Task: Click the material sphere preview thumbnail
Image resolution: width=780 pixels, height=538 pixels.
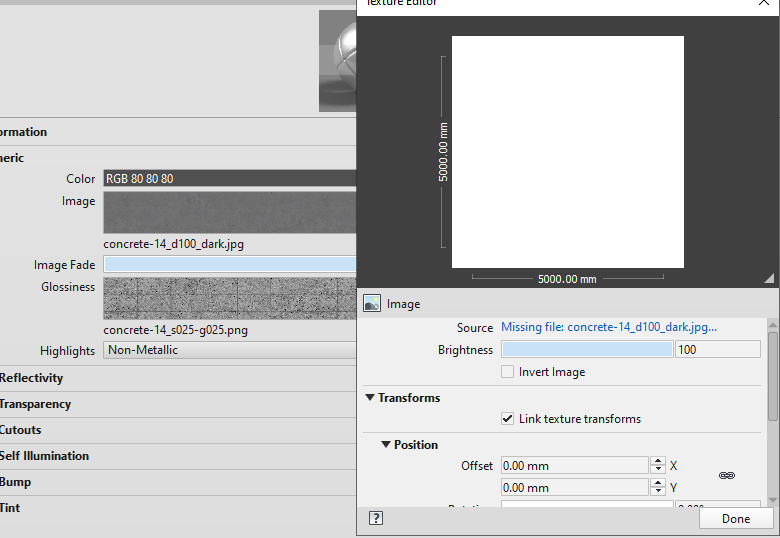Action: coord(338,61)
